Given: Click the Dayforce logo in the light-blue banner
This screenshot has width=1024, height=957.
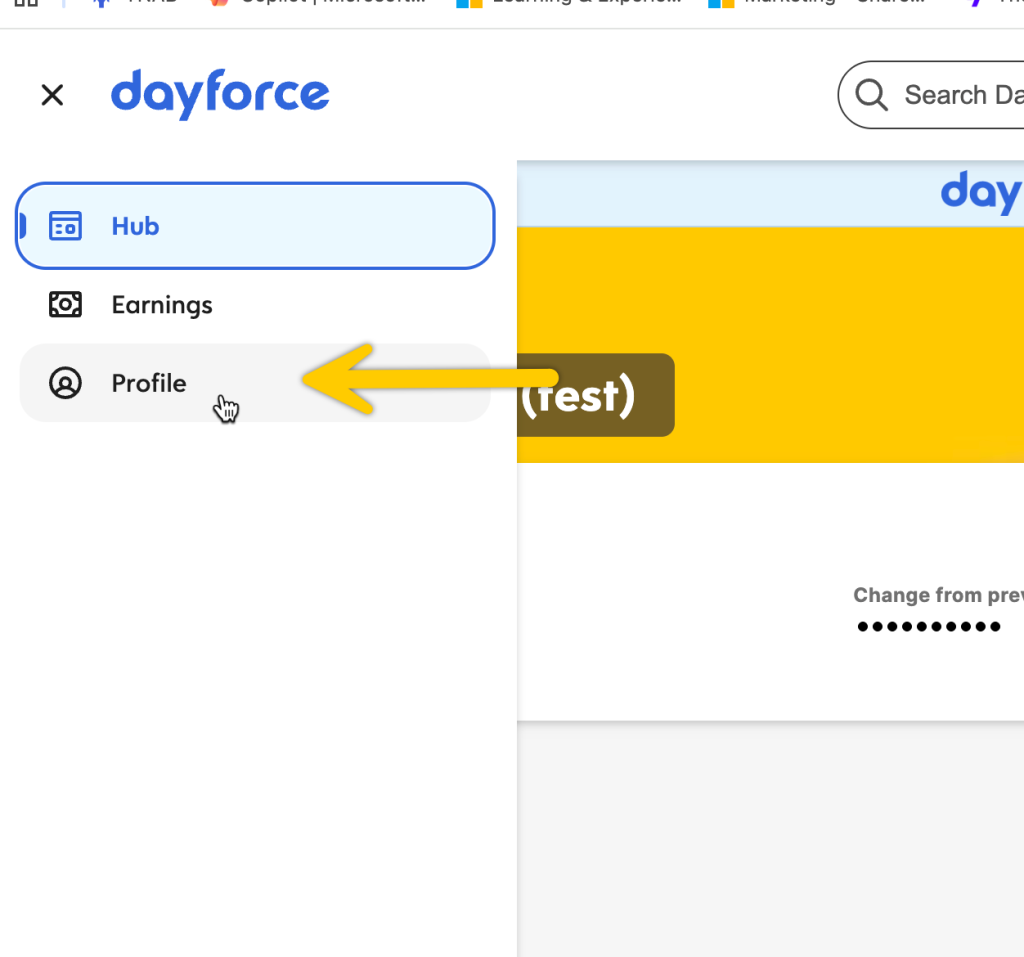Looking at the screenshot, I should pyautogui.click(x=981, y=192).
